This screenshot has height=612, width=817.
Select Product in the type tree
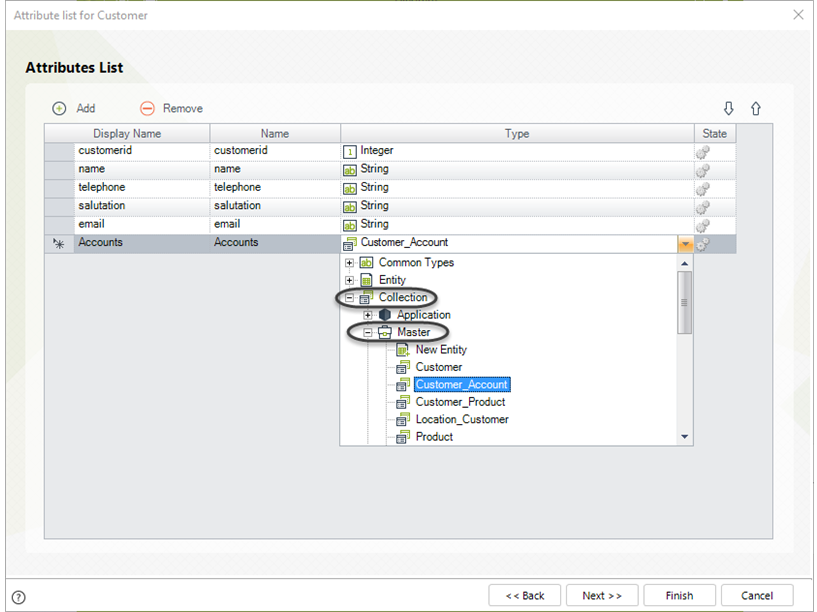[x=434, y=437]
